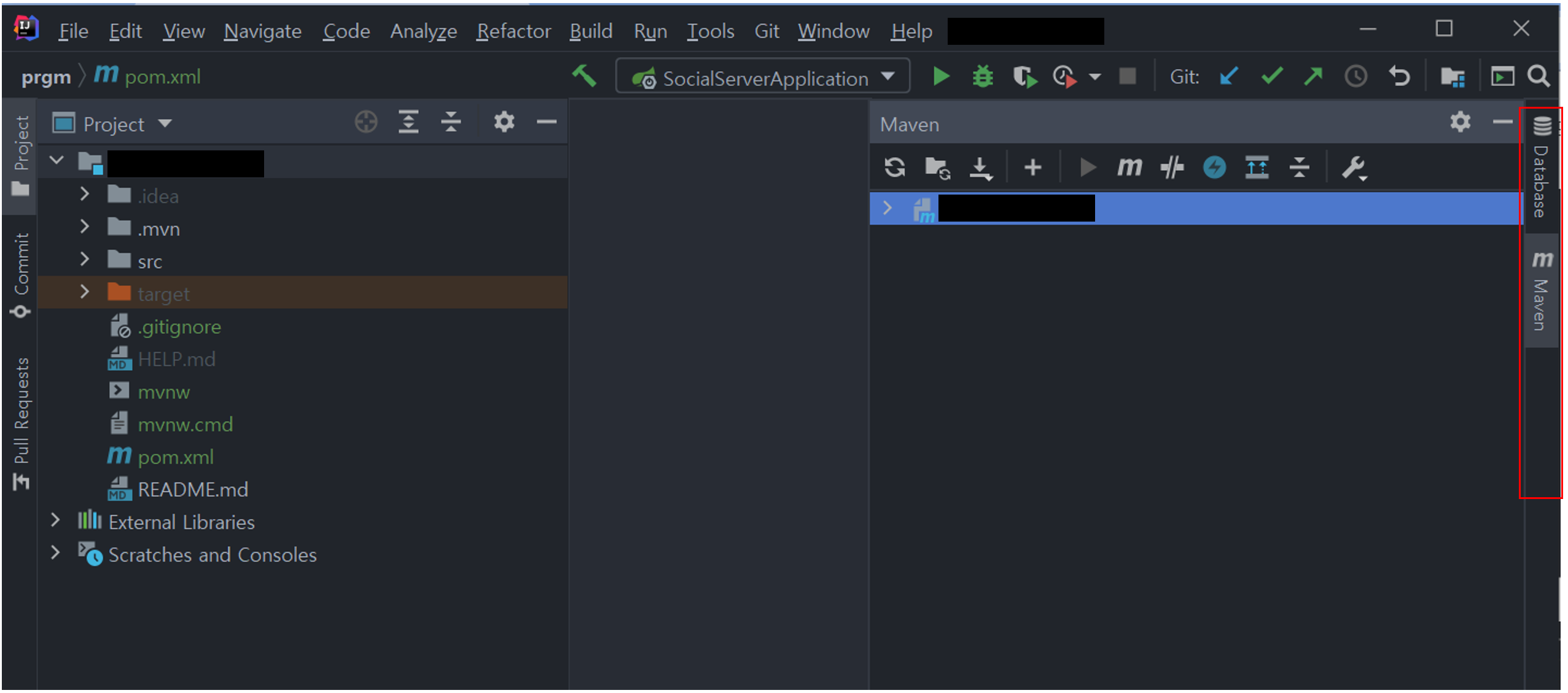Click Search Everywhere magnifier icon
The height and width of the screenshot is (693, 1568).
point(1538,77)
